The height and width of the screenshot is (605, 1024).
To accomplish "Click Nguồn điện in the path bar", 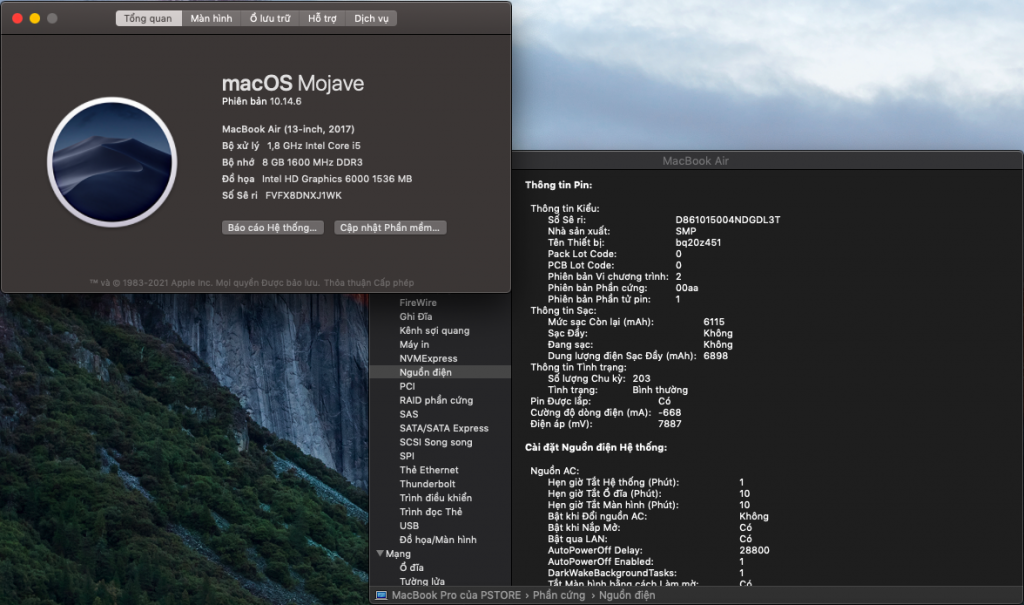I will point(627,595).
